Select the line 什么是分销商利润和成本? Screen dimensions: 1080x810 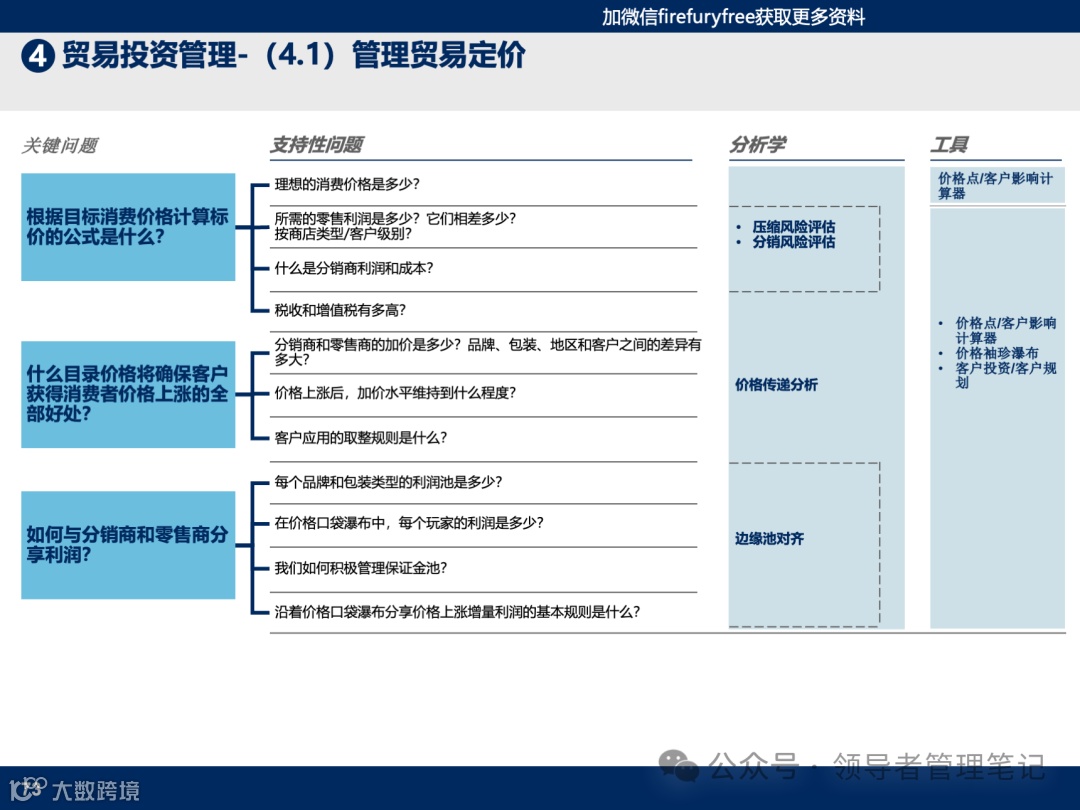(x=354, y=268)
